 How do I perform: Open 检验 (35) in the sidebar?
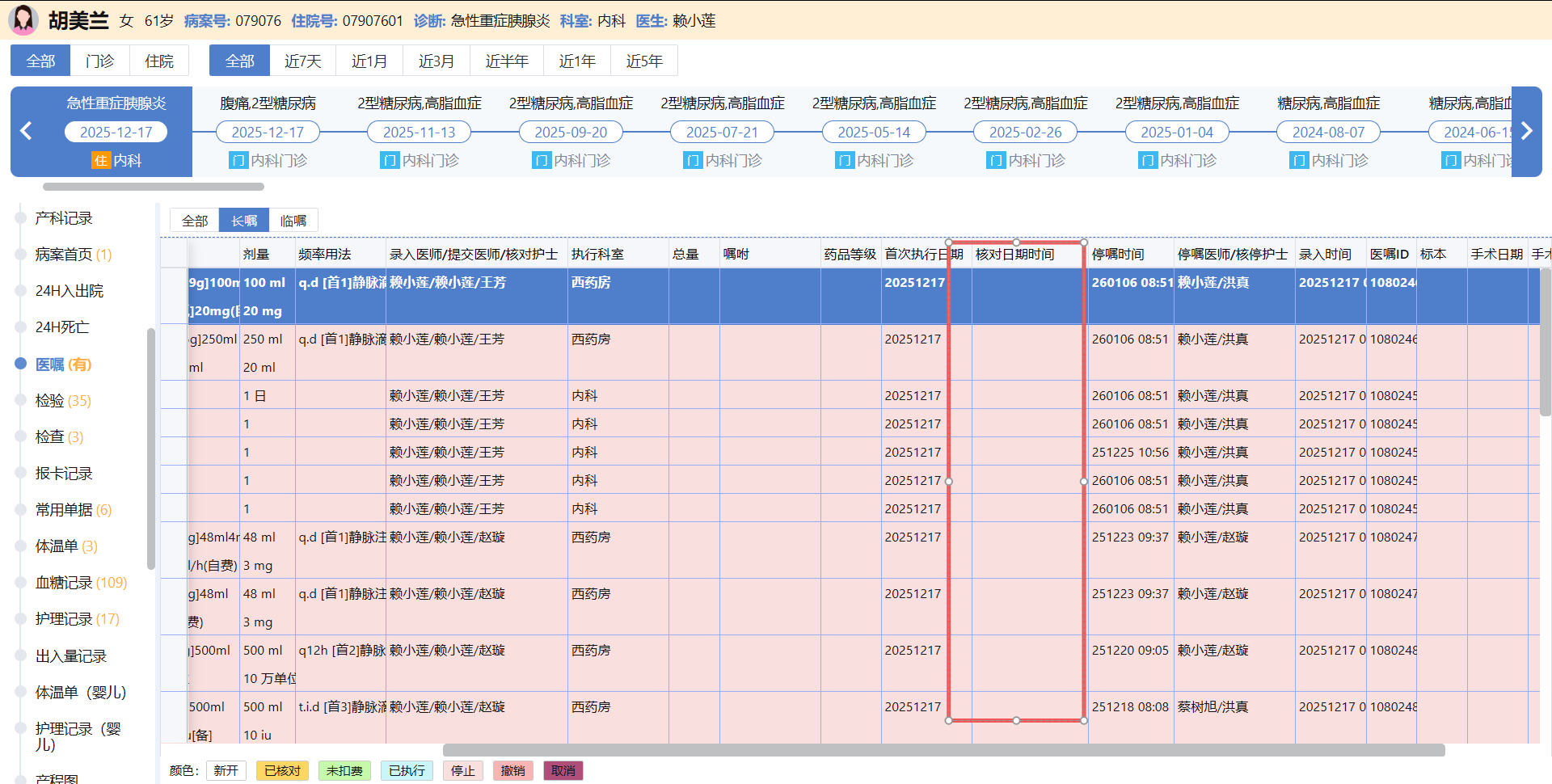click(x=63, y=401)
